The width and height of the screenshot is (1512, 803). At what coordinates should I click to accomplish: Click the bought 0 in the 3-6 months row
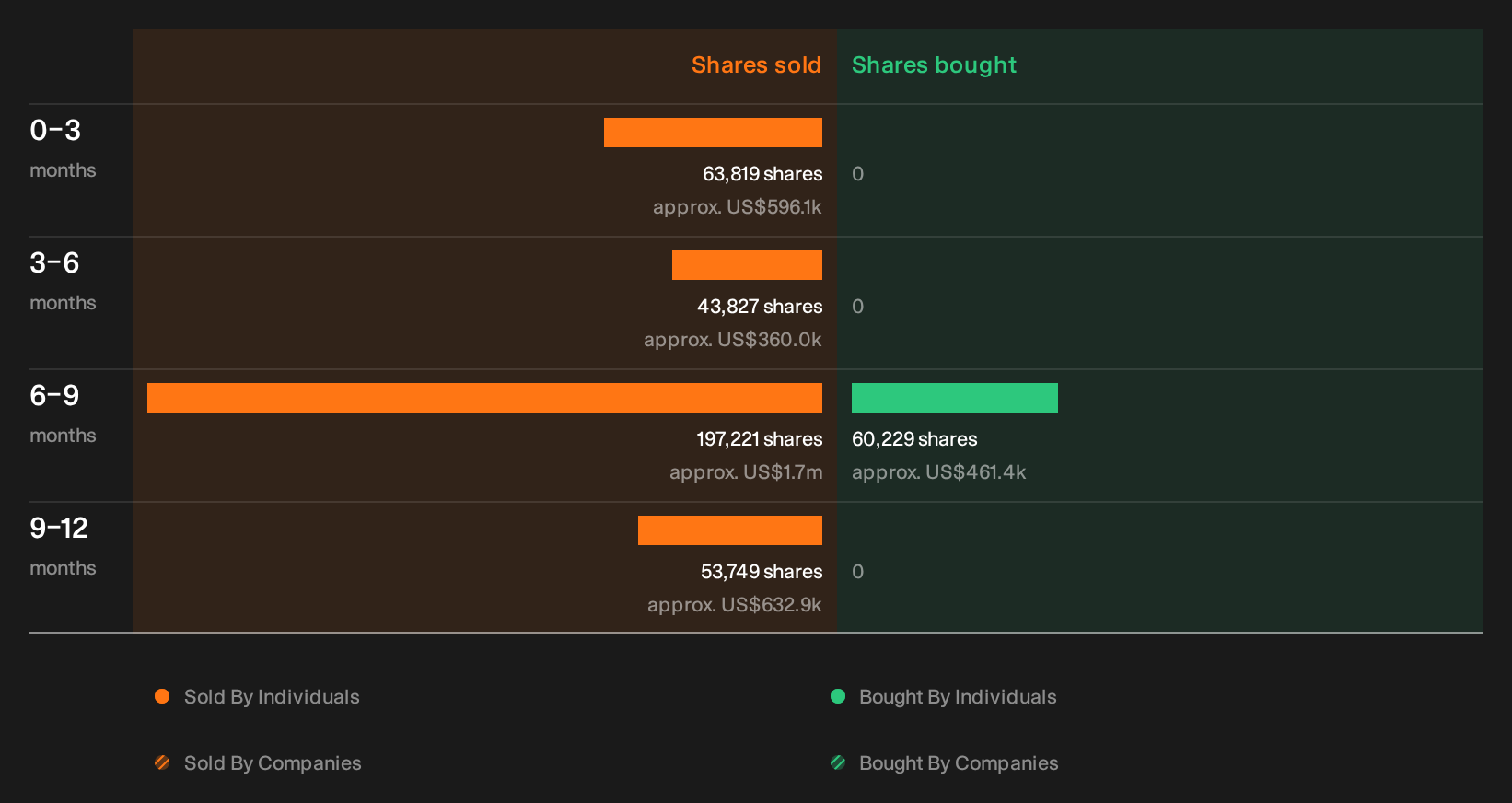click(857, 307)
